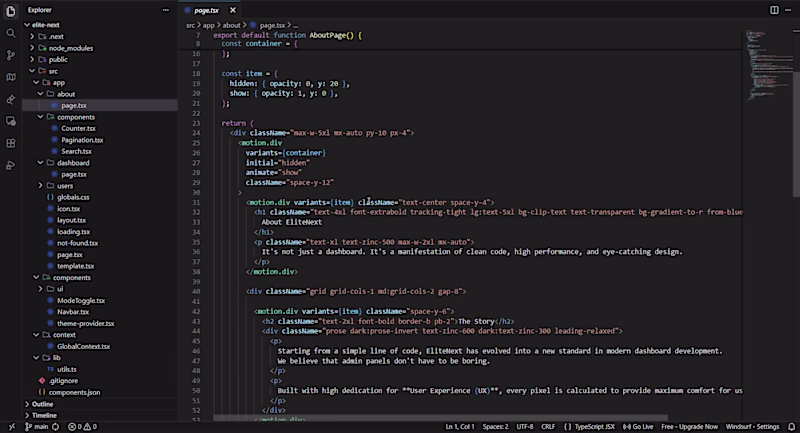Click the sync changes icon beside main
Image resolution: width=800 pixels, height=433 pixels.
tap(56, 427)
